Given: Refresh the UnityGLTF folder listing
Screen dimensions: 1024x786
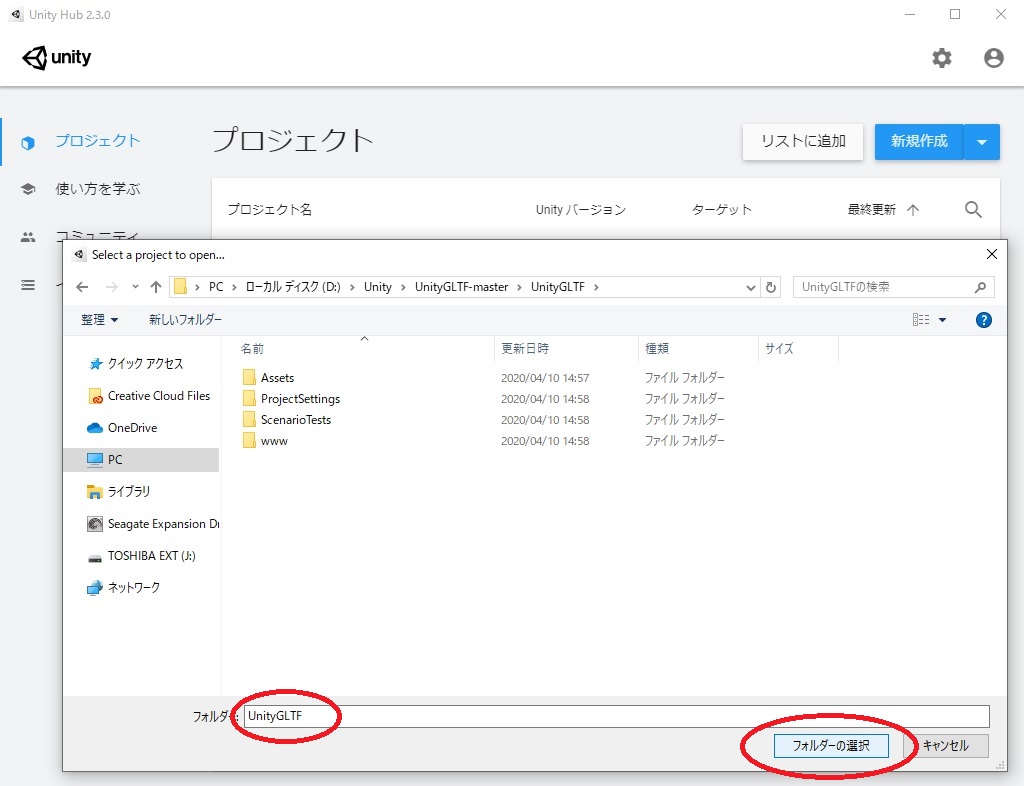Looking at the screenshot, I should pos(771,287).
